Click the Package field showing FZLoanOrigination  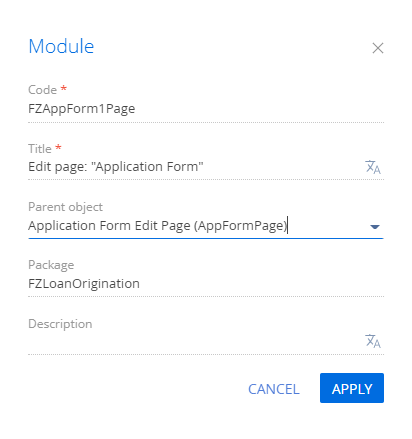206,284
